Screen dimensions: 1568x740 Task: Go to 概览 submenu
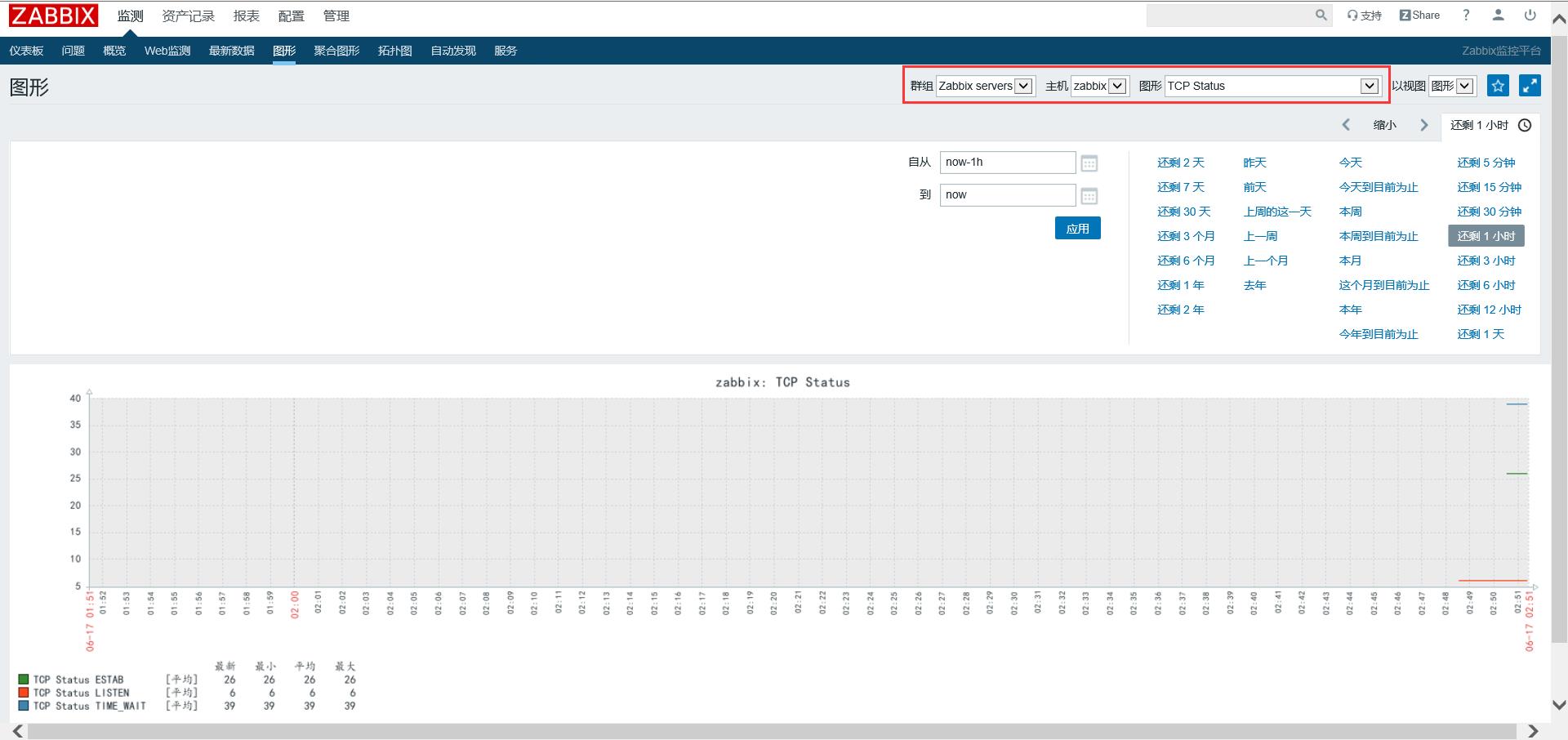pyautogui.click(x=114, y=51)
